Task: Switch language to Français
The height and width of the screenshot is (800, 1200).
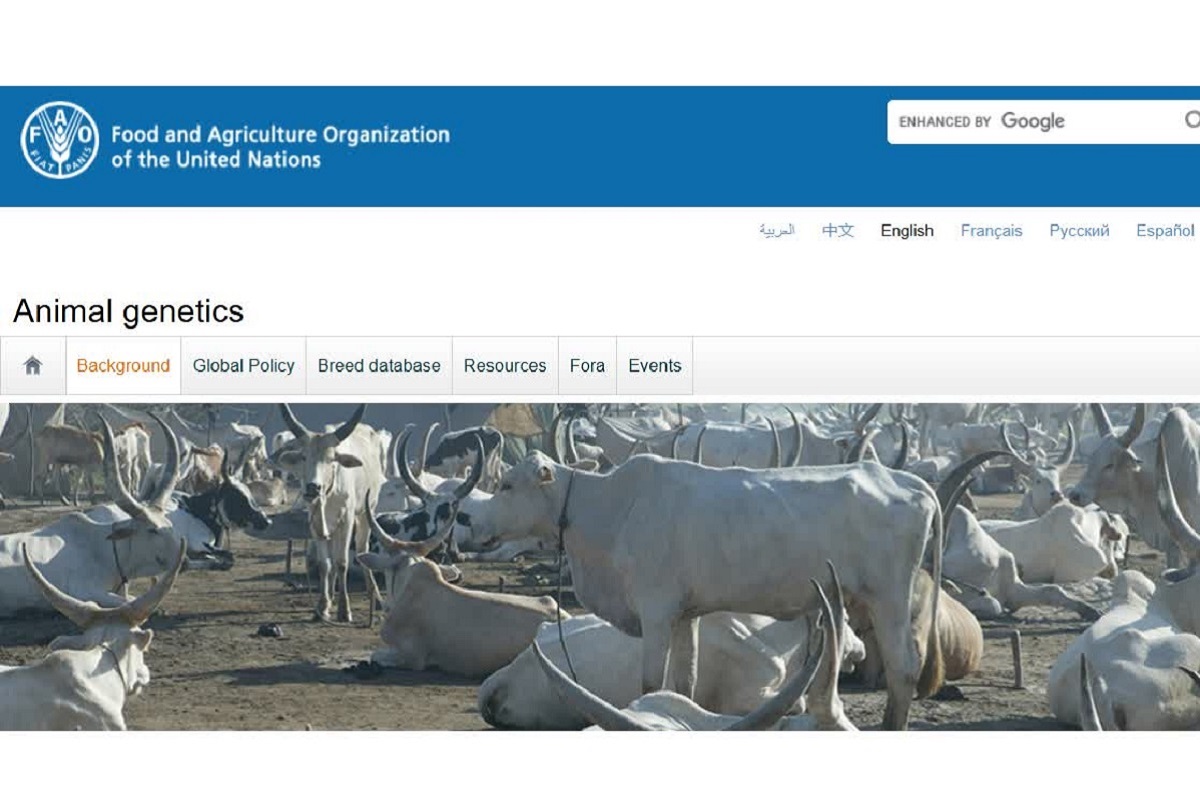Action: [x=991, y=231]
